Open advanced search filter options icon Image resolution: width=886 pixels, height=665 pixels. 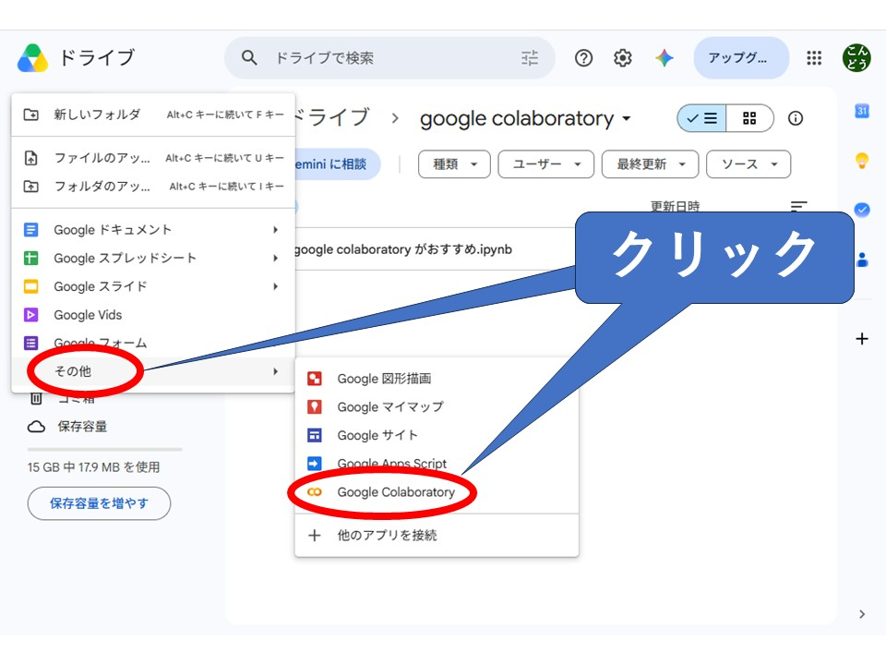(529, 58)
